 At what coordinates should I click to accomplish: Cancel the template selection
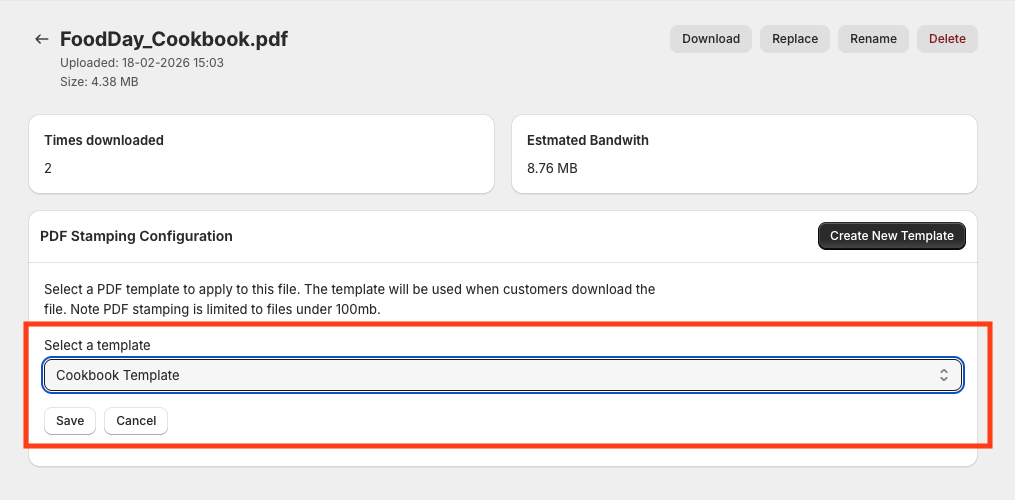coord(136,421)
